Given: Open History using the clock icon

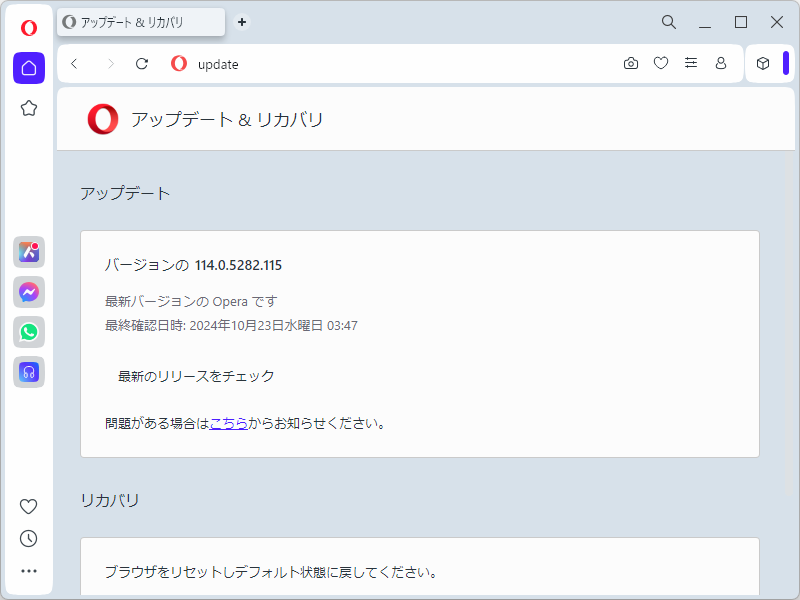Looking at the screenshot, I should (x=28, y=539).
